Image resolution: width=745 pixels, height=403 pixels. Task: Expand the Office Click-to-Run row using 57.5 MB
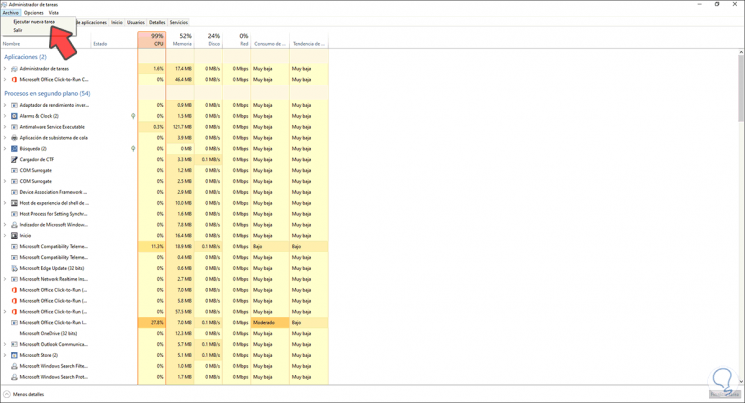pos(5,312)
